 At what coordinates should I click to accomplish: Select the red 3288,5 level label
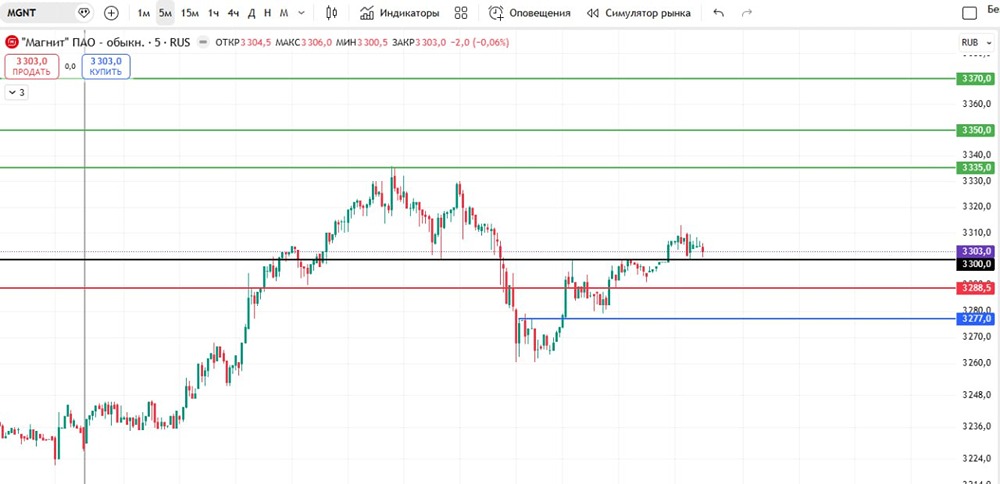click(975, 288)
